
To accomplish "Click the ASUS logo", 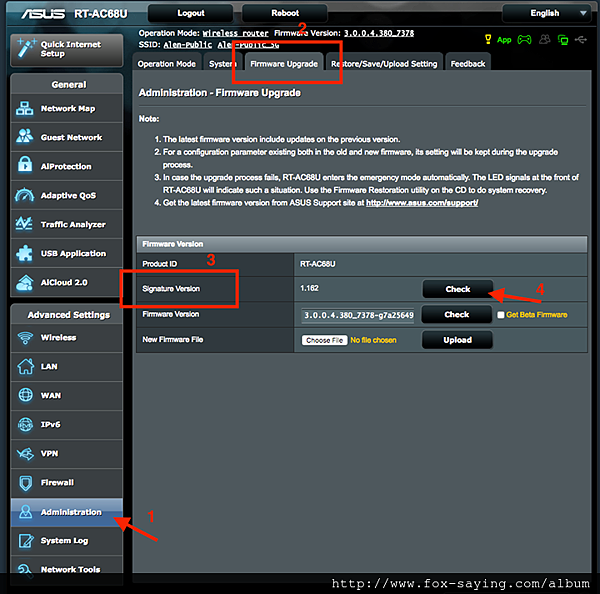I will coord(43,14).
